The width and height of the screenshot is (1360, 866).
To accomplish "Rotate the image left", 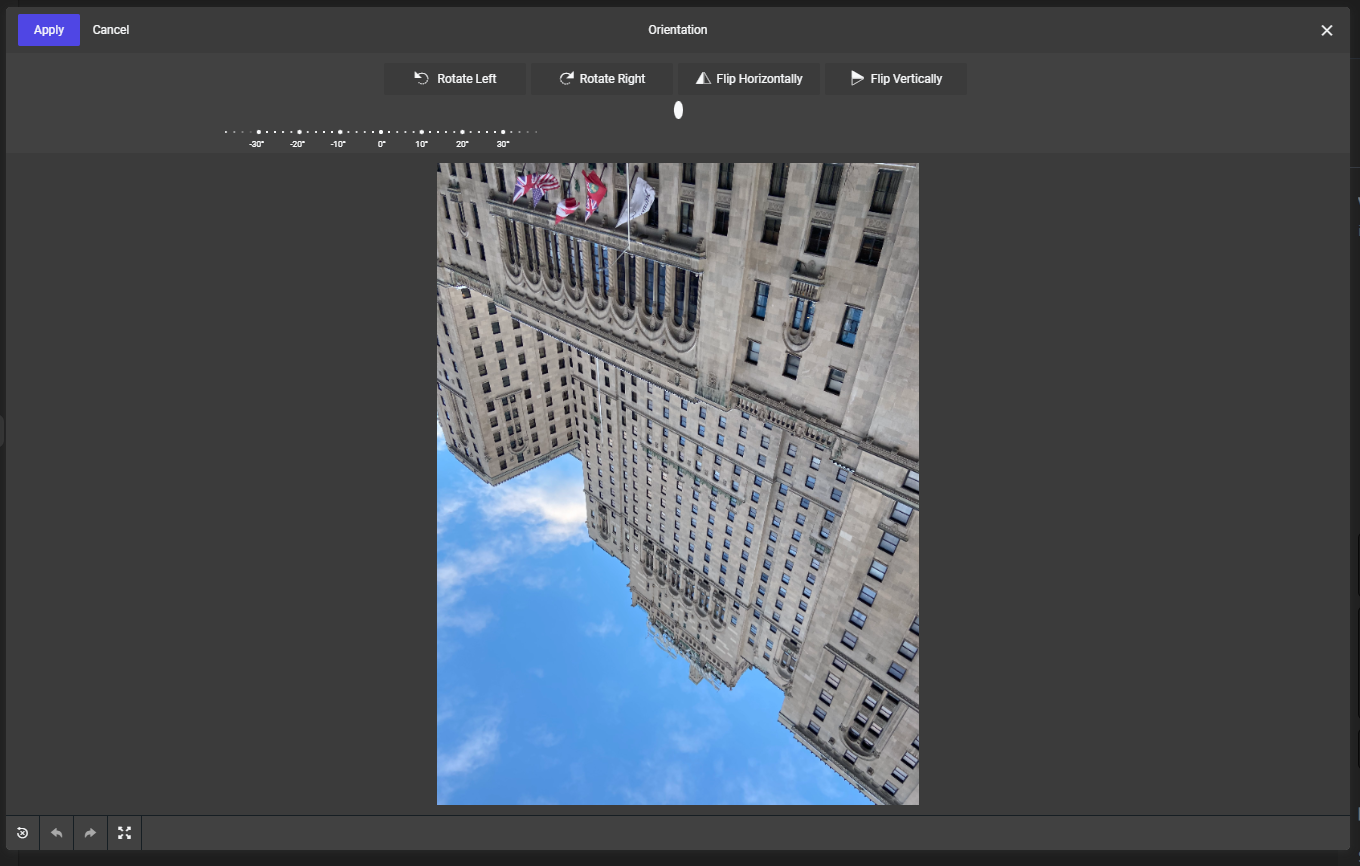I will click(455, 79).
